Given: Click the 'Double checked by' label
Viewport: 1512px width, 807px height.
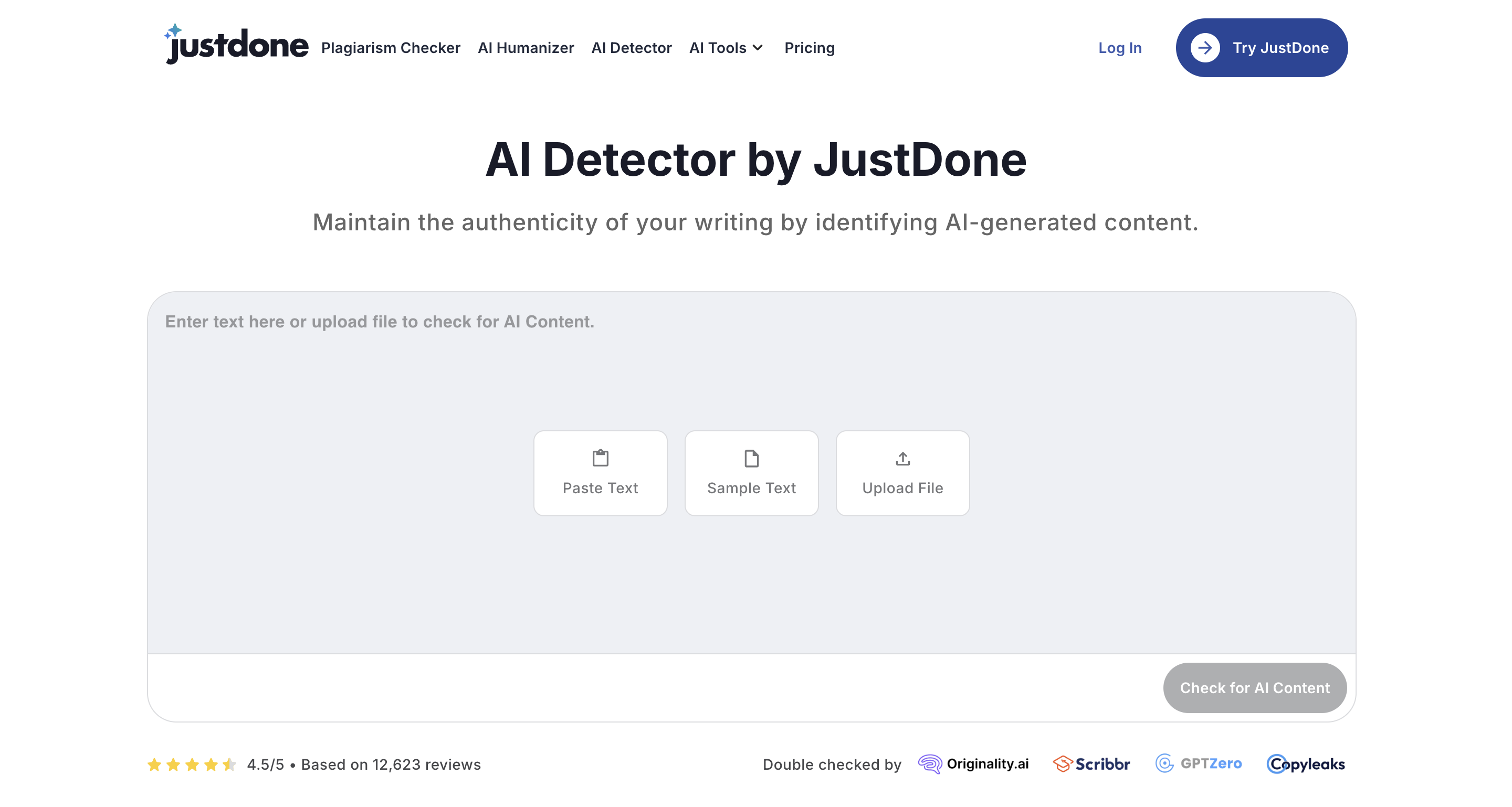Looking at the screenshot, I should 832,764.
